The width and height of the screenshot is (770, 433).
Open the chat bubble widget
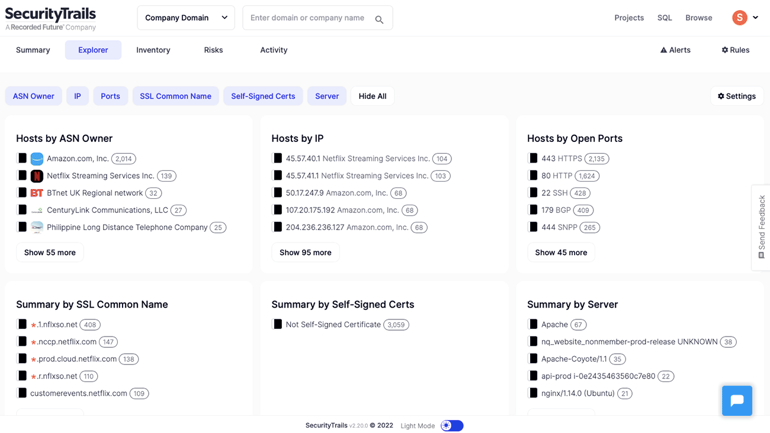[x=737, y=401]
